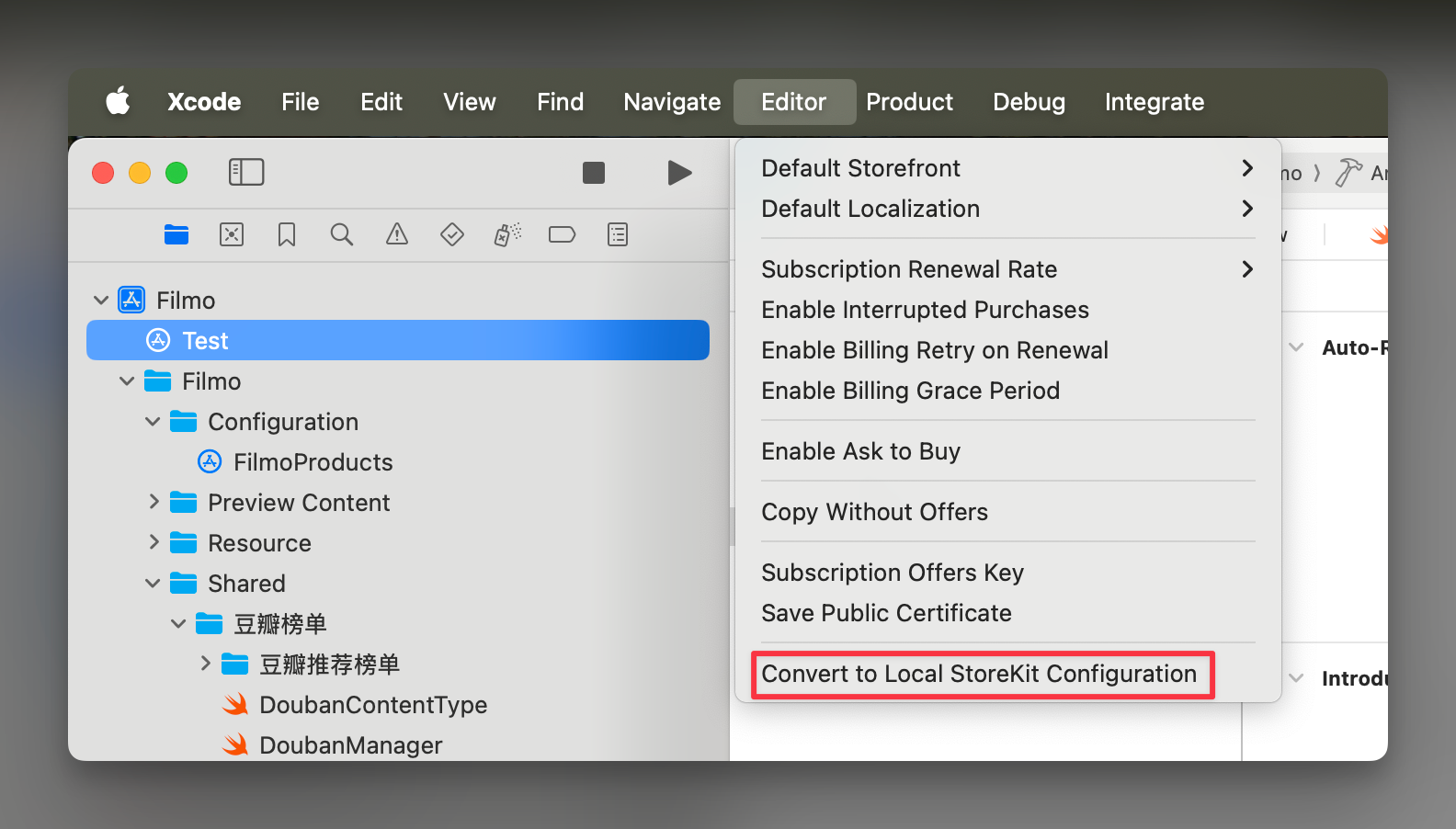
Task: Choose Convert to Local StoreKit Configuration
Action: (x=979, y=674)
